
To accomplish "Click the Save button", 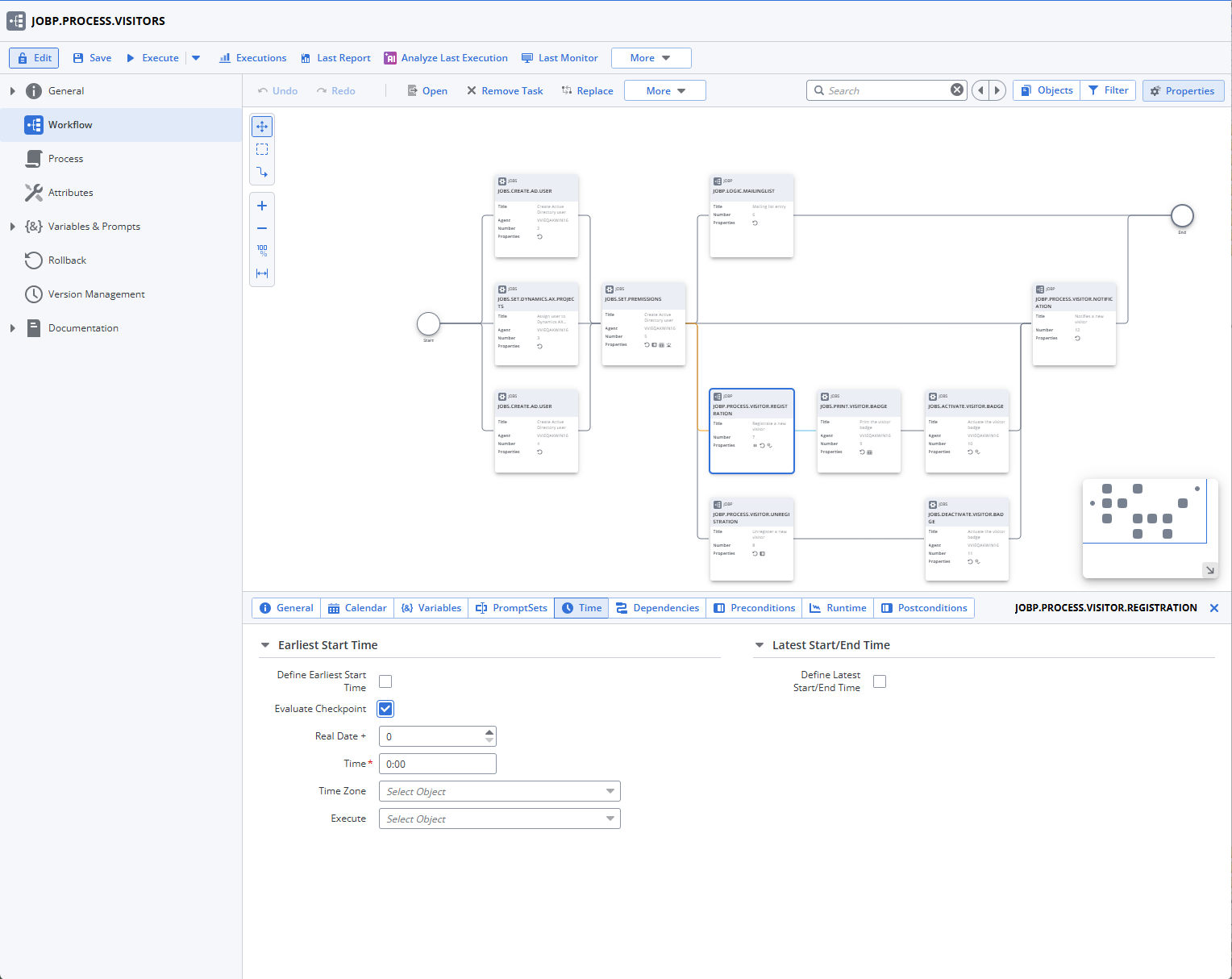I will (92, 58).
